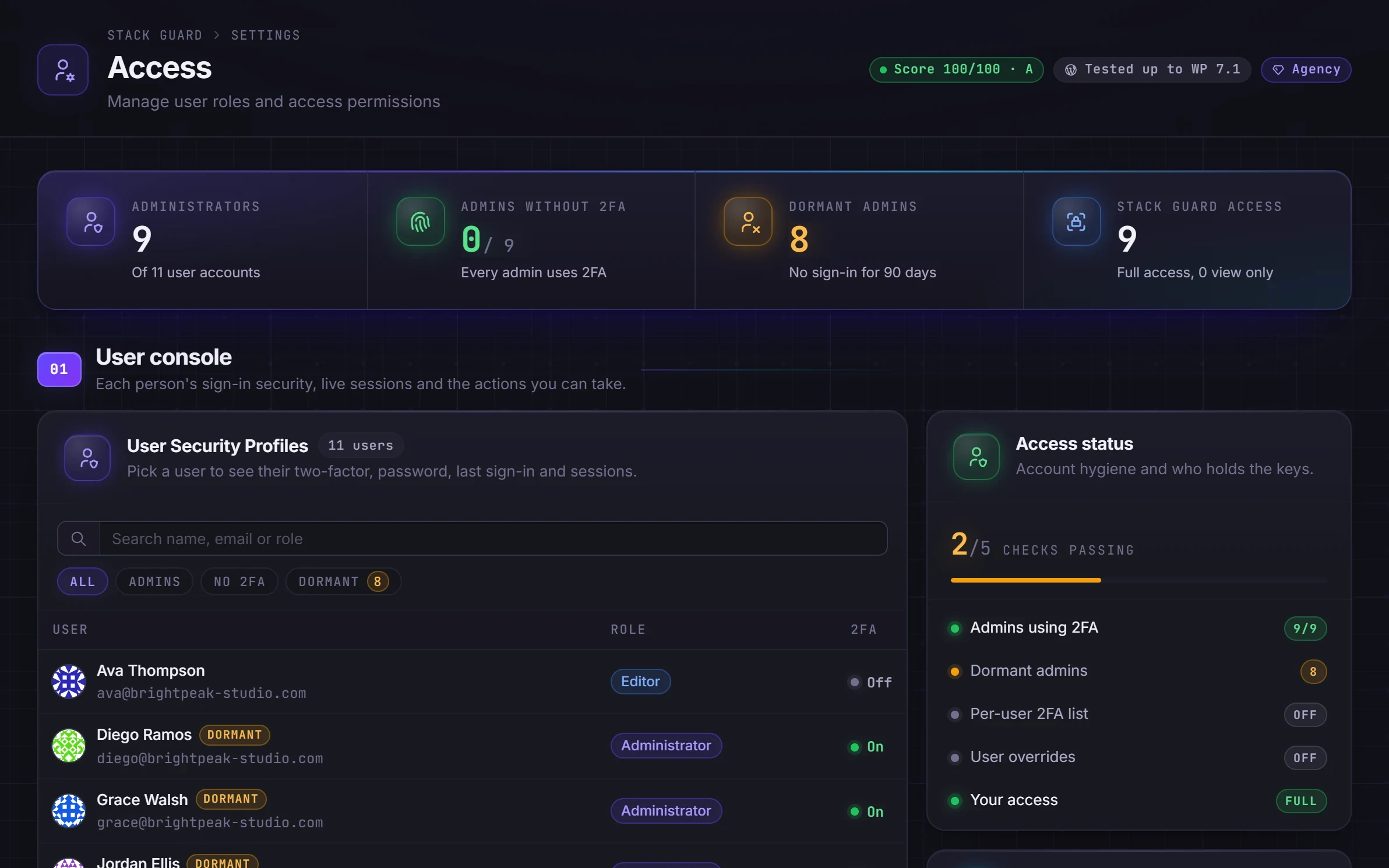Select the ADMINS filter tab
Screen dimensions: 1389x868
coord(154,581)
